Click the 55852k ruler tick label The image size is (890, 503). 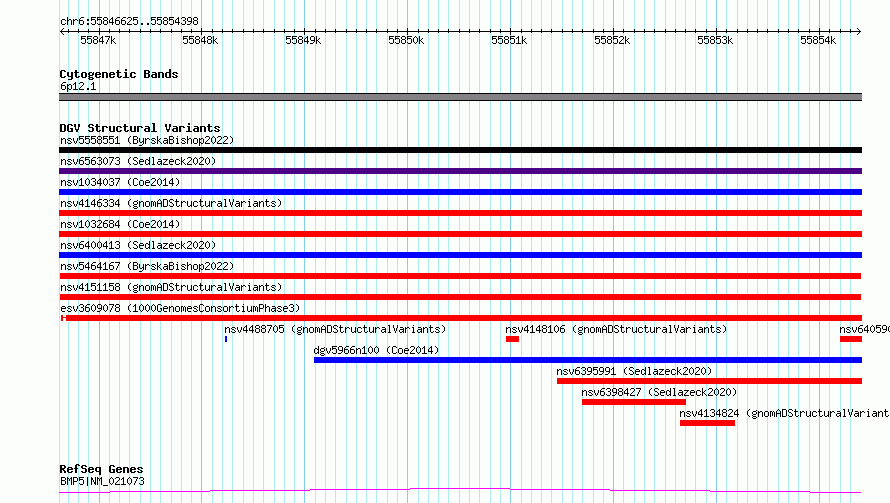[612, 40]
